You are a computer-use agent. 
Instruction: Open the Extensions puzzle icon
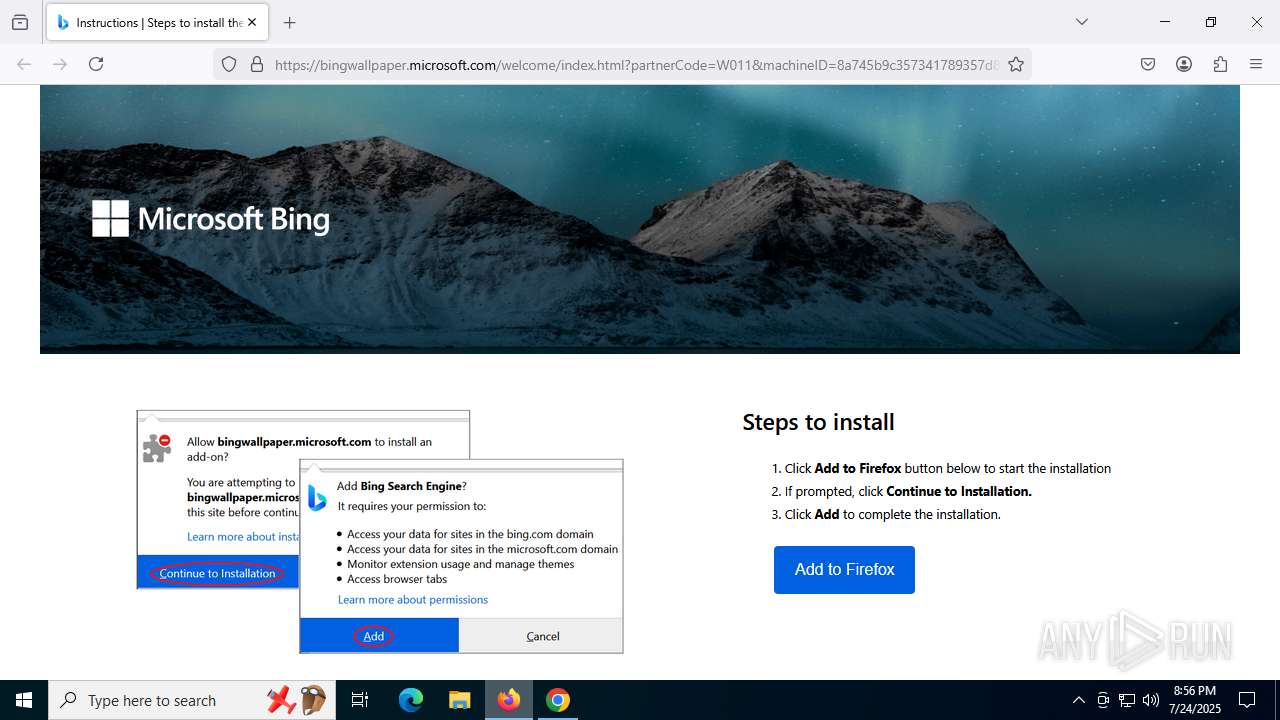(x=1220, y=64)
